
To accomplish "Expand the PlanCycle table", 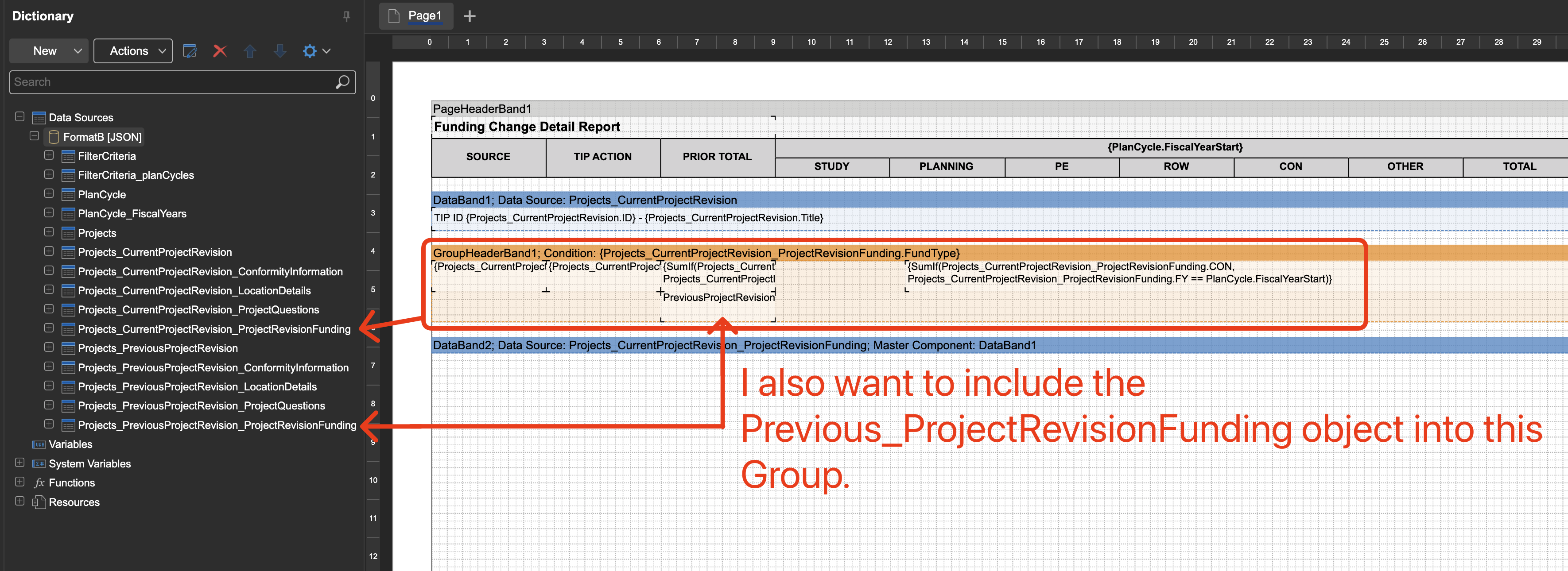I will (49, 193).
